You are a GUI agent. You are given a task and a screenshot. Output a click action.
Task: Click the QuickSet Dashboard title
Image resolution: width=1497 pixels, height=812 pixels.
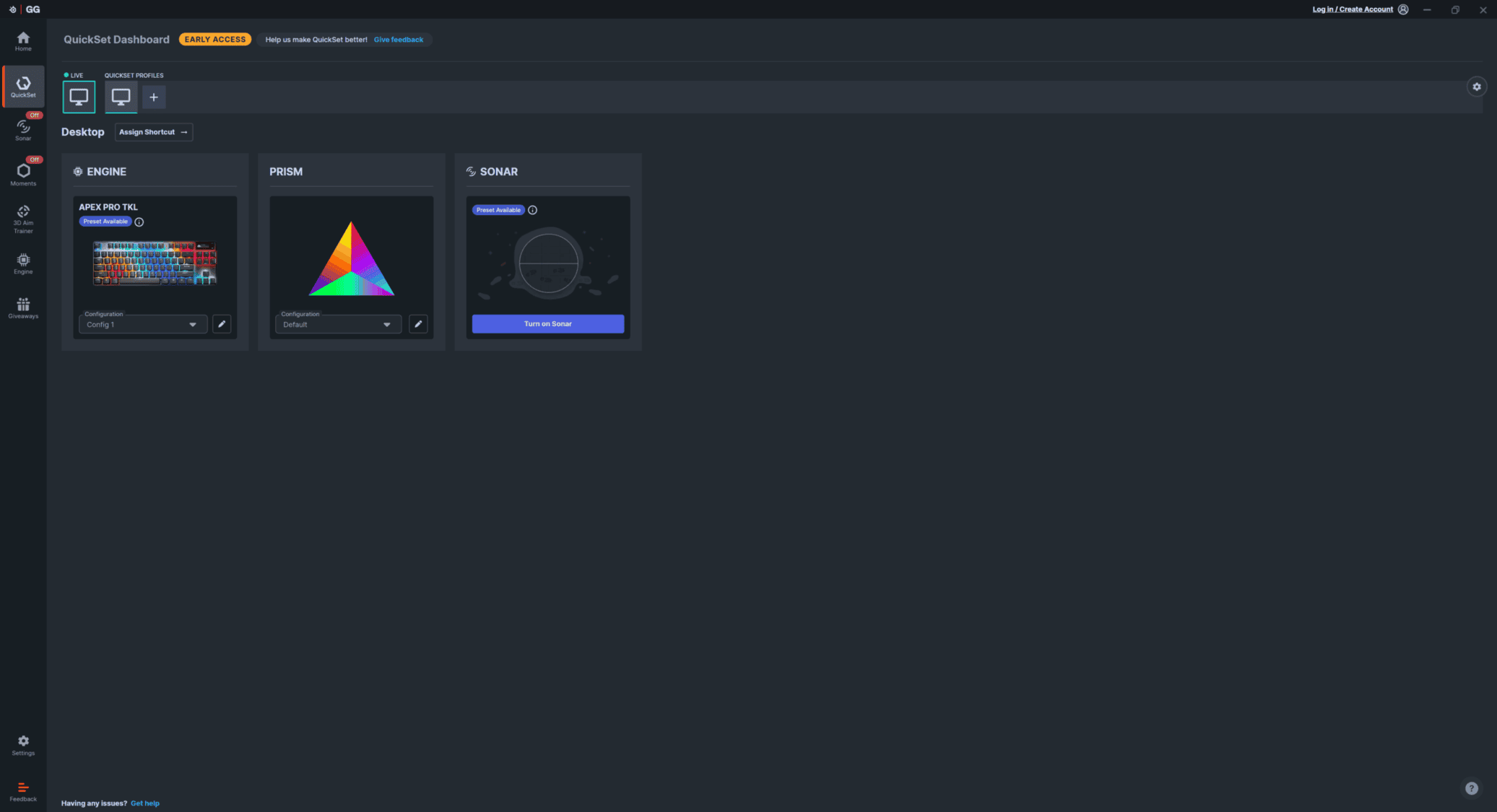[116, 40]
